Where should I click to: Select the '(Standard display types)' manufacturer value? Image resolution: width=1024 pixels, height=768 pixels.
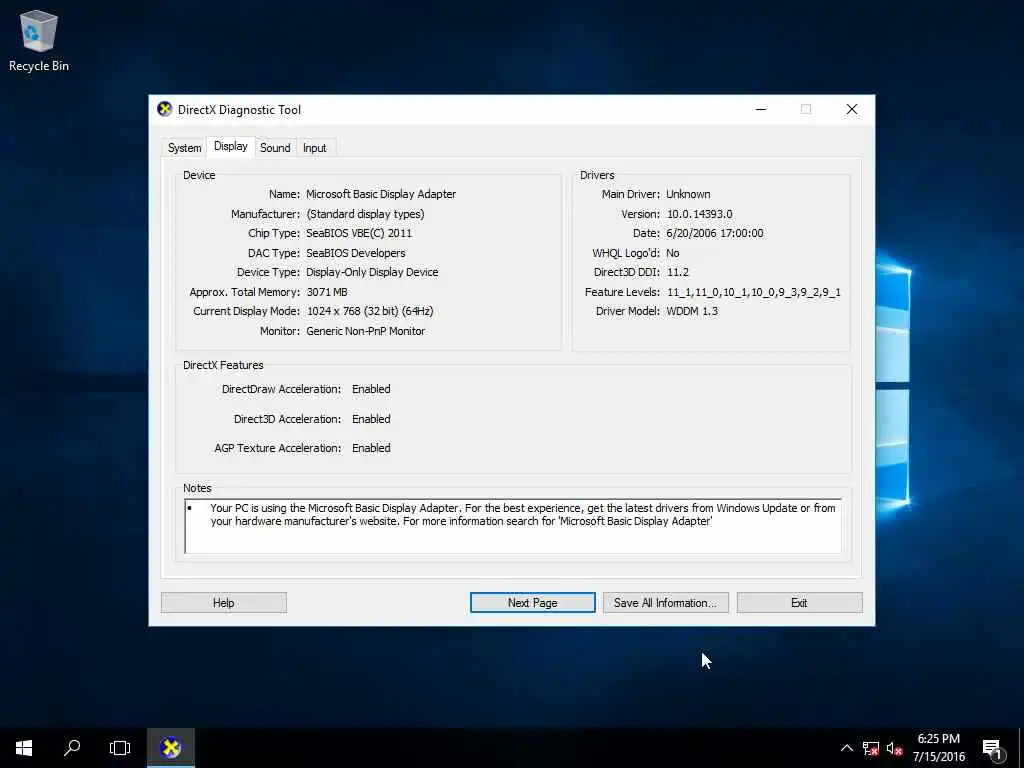click(x=365, y=214)
